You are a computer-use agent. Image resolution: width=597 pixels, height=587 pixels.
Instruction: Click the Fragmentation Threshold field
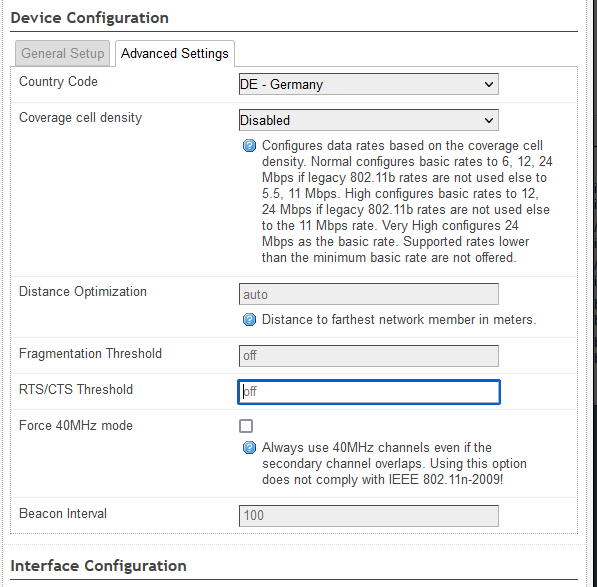[369, 356]
